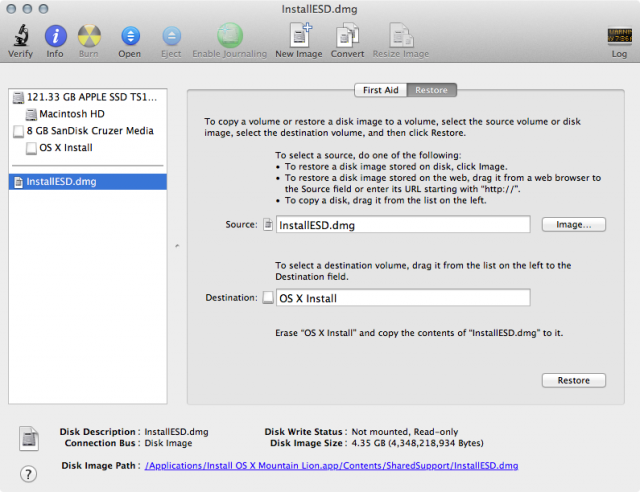
Task: Click the 4.35 GB disk image size value
Action: (x=418, y=443)
